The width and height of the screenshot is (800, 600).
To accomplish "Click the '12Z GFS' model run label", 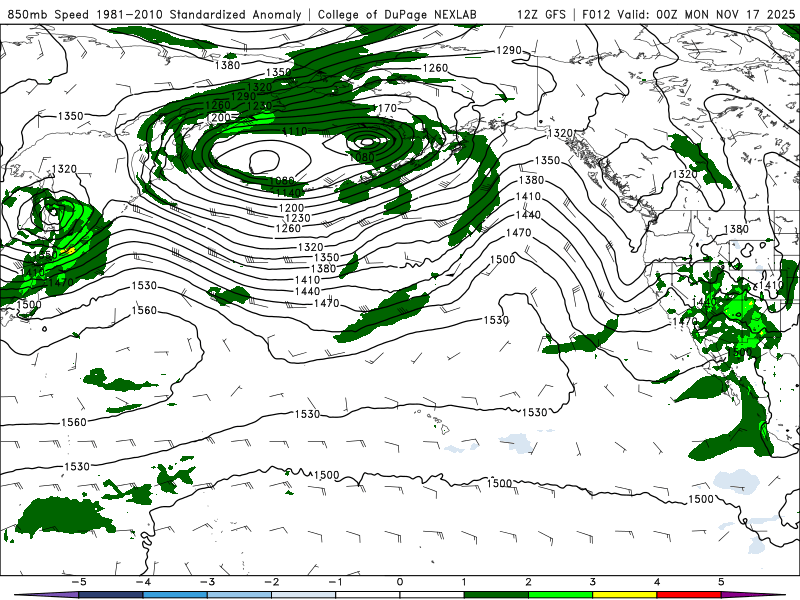I will 541,14.
